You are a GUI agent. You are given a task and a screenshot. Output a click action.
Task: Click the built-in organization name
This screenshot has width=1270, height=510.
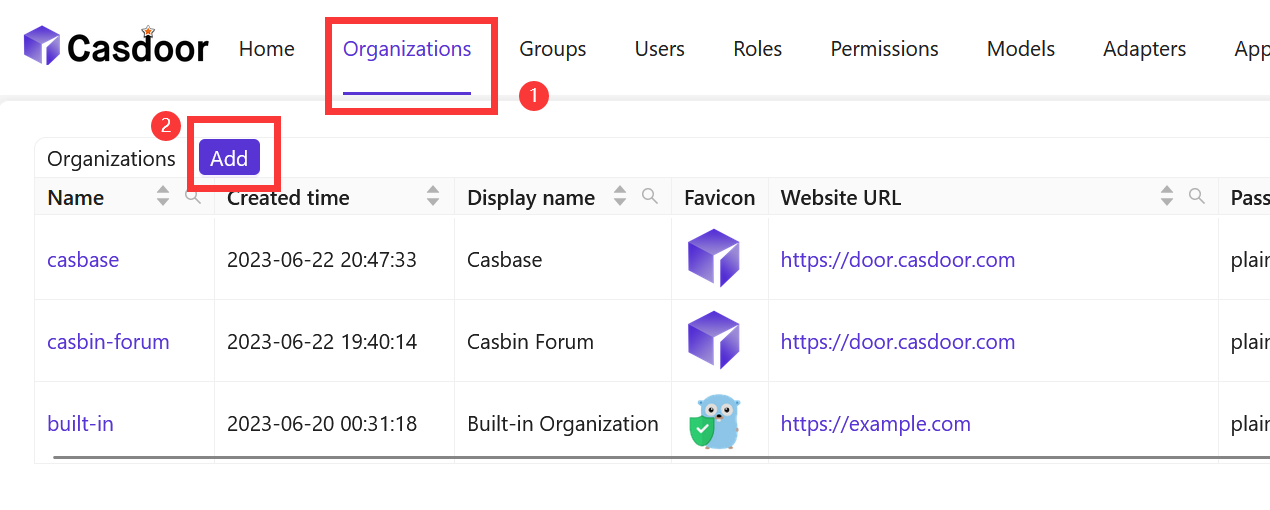[80, 424]
